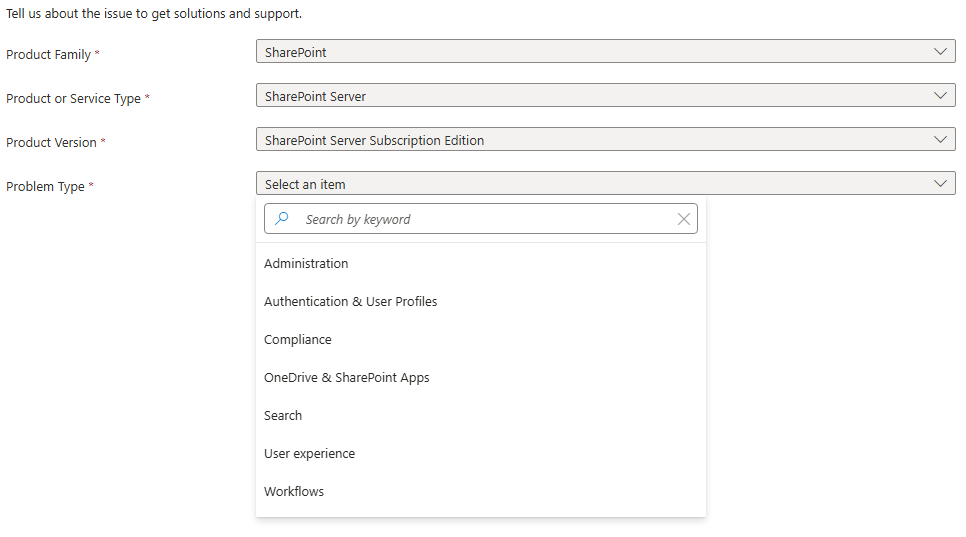Open the Product or Service Type dropdown
Image resolution: width=966 pixels, height=537 pixels.
(606, 95)
